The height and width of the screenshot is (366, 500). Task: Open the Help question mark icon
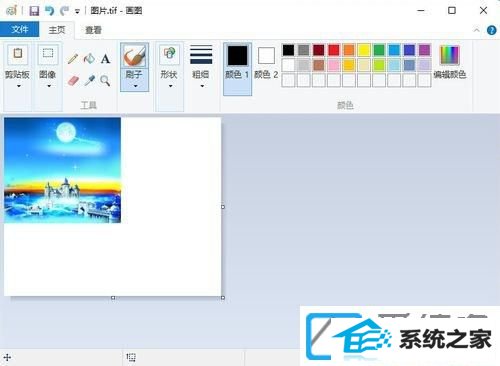coord(491,30)
